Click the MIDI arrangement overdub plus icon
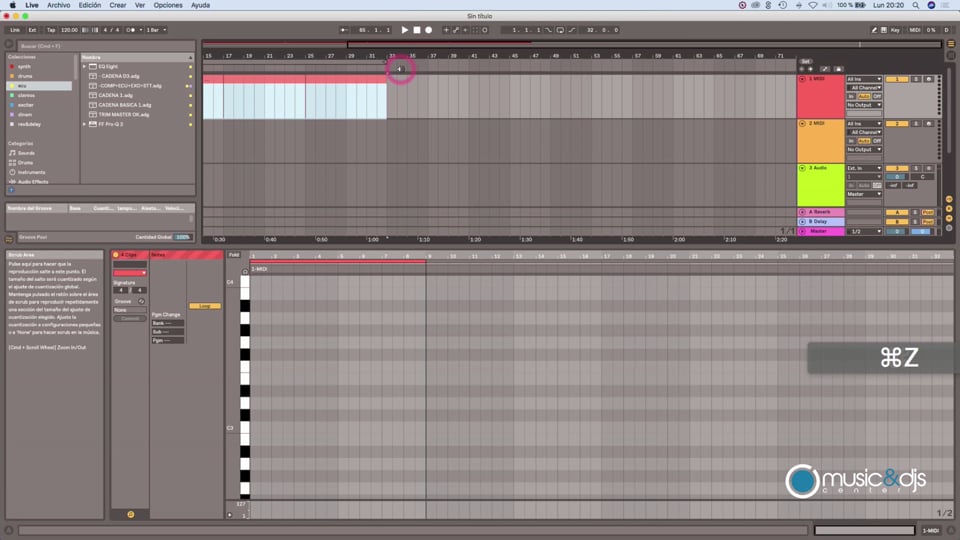This screenshot has width=960, height=540. [x=446, y=29]
